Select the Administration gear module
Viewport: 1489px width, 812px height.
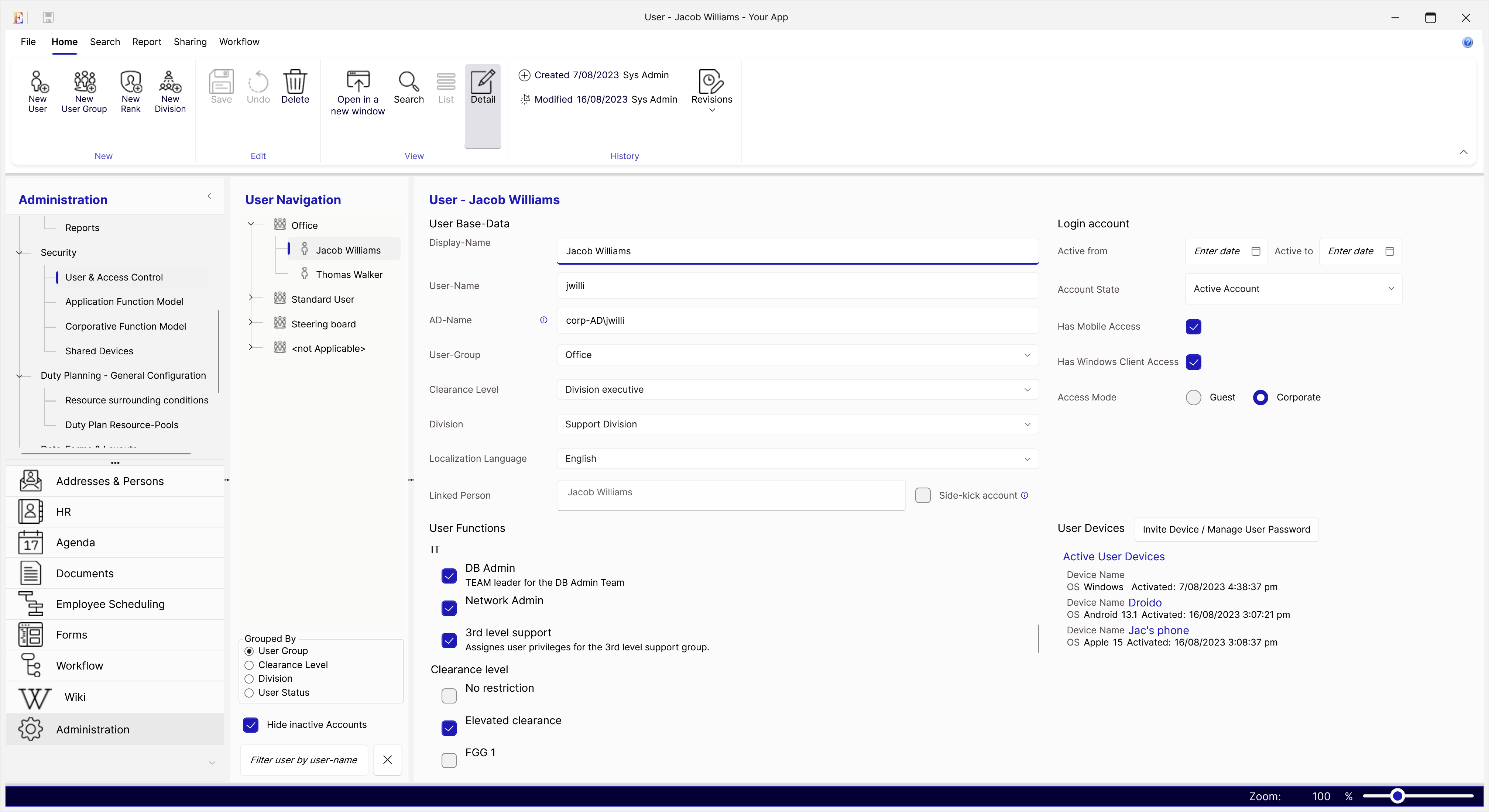click(115, 729)
